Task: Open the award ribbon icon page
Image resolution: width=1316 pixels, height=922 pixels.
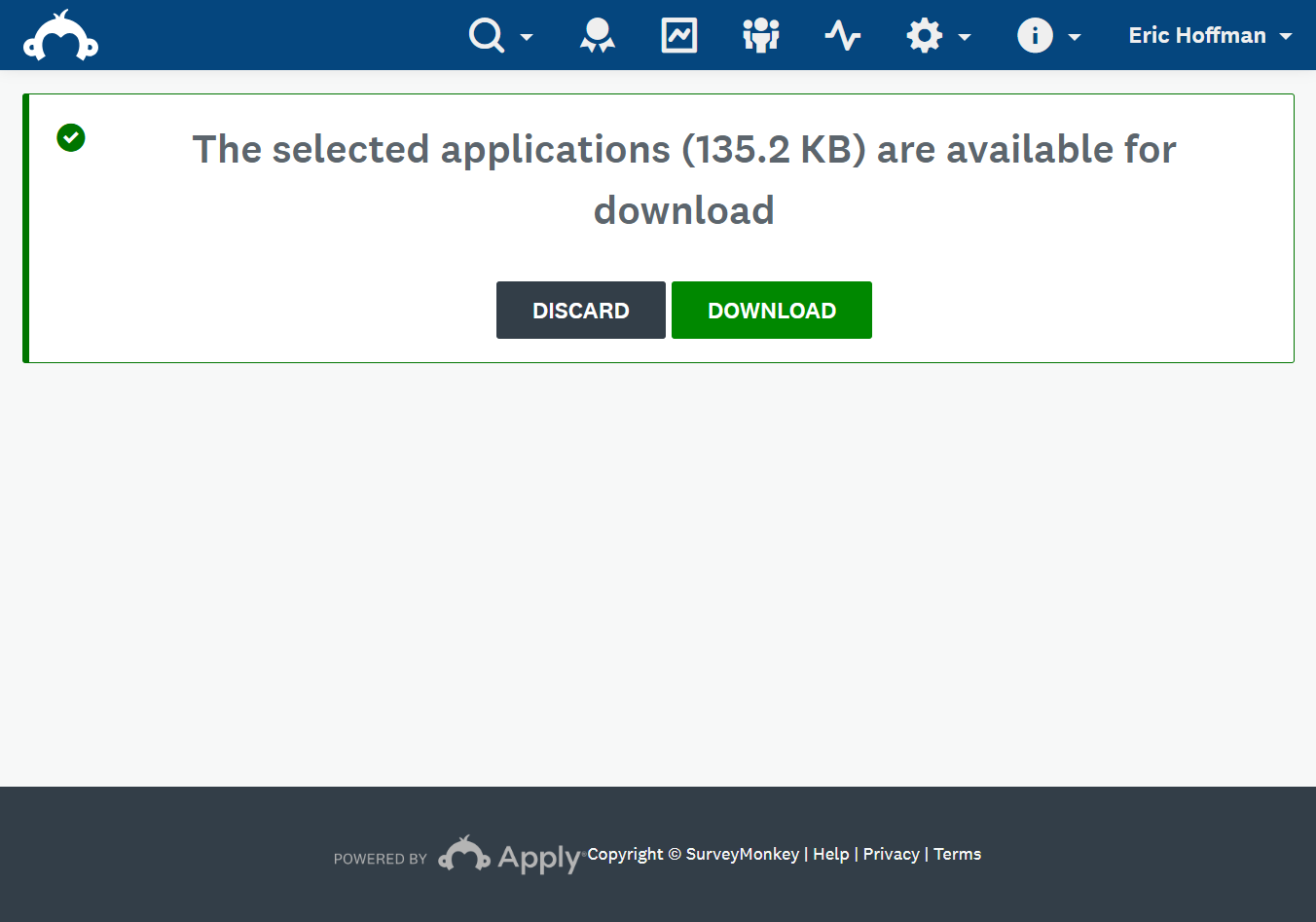Action: [598, 36]
